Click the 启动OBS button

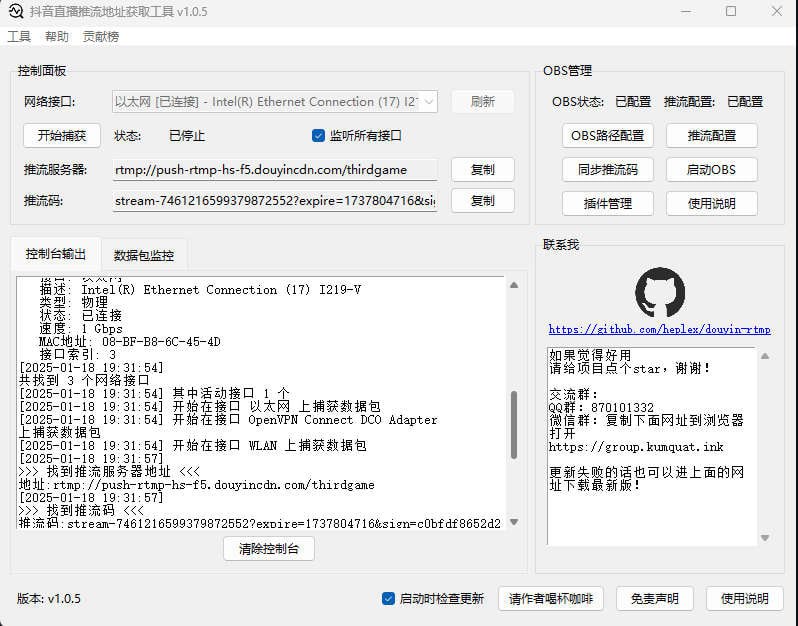(711, 169)
